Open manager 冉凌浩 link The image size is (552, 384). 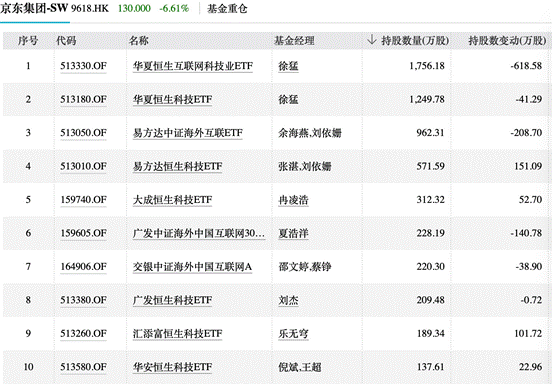click(293, 200)
